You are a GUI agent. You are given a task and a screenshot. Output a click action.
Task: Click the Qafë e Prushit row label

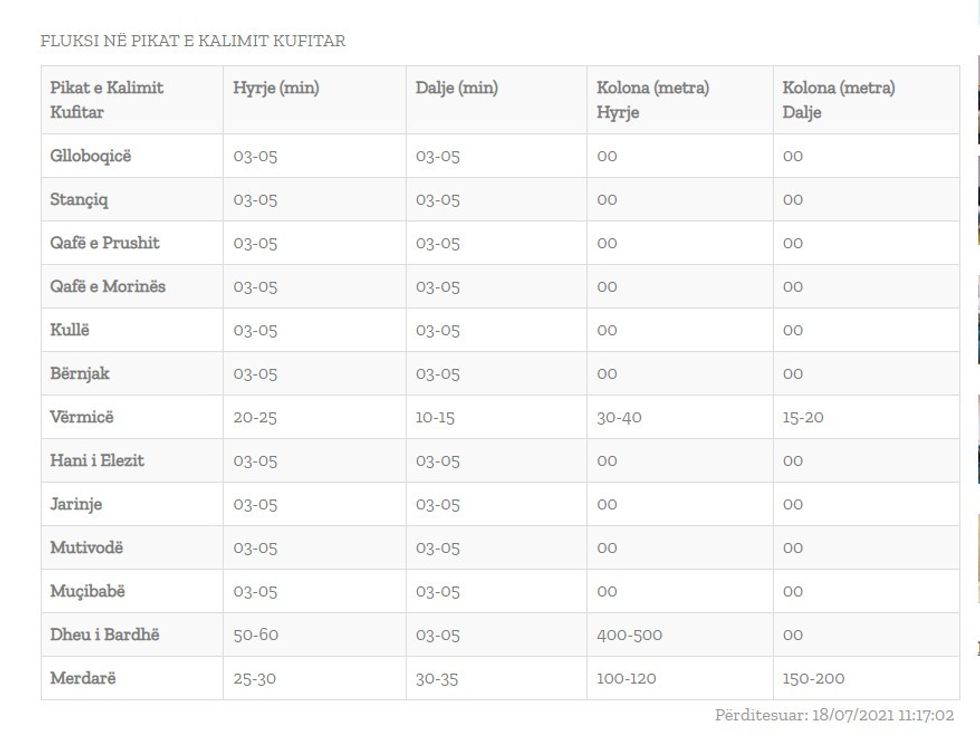[x=105, y=243]
